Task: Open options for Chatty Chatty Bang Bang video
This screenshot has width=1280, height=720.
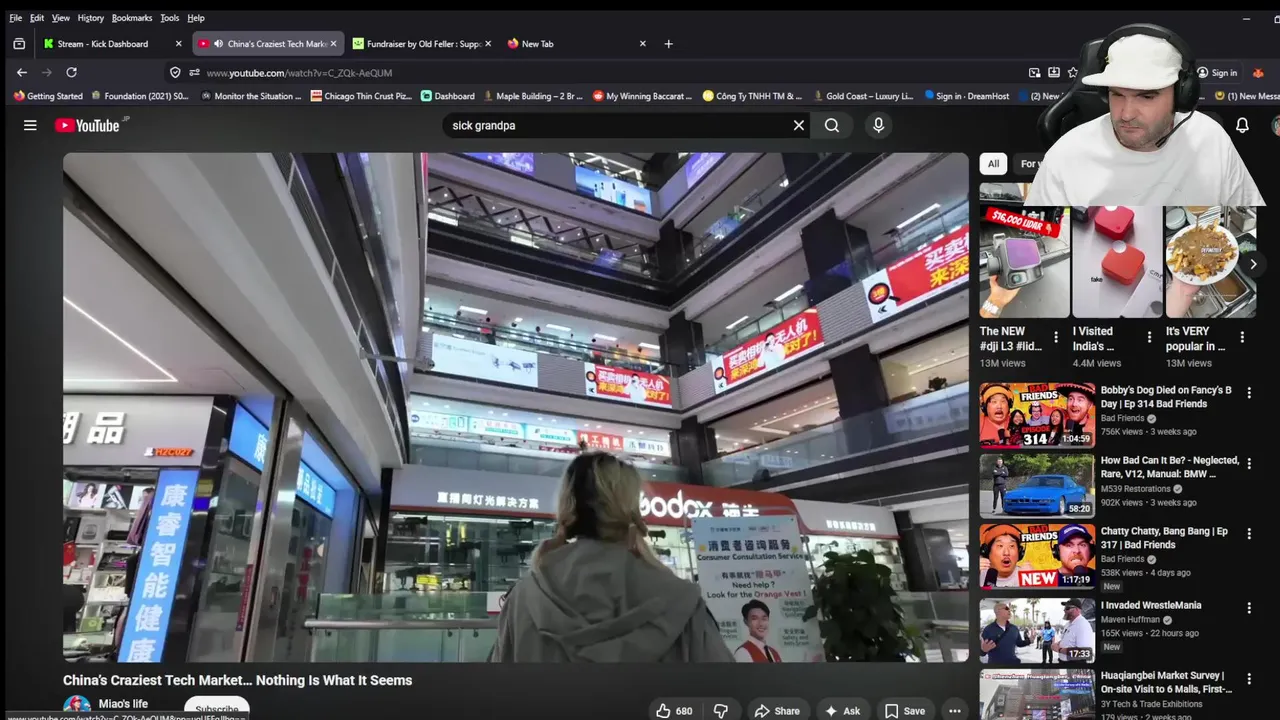Action: [x=1249, y=535]
